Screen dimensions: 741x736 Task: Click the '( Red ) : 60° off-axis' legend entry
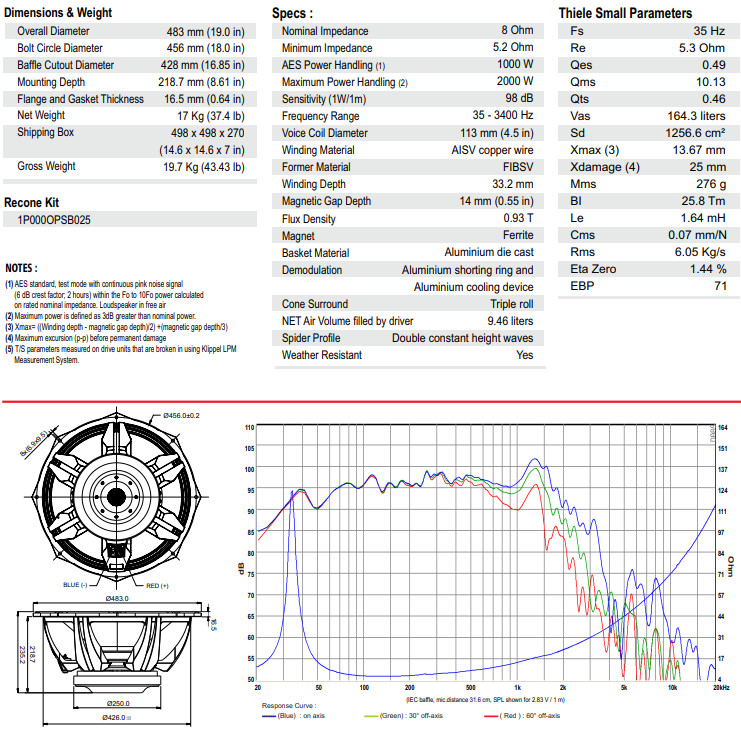(522, 716)
